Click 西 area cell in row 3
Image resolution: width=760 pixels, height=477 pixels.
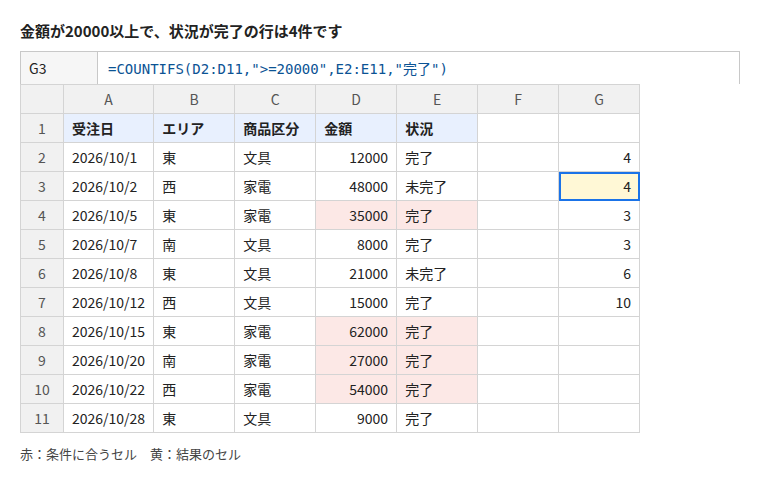[x=194, y=187]
